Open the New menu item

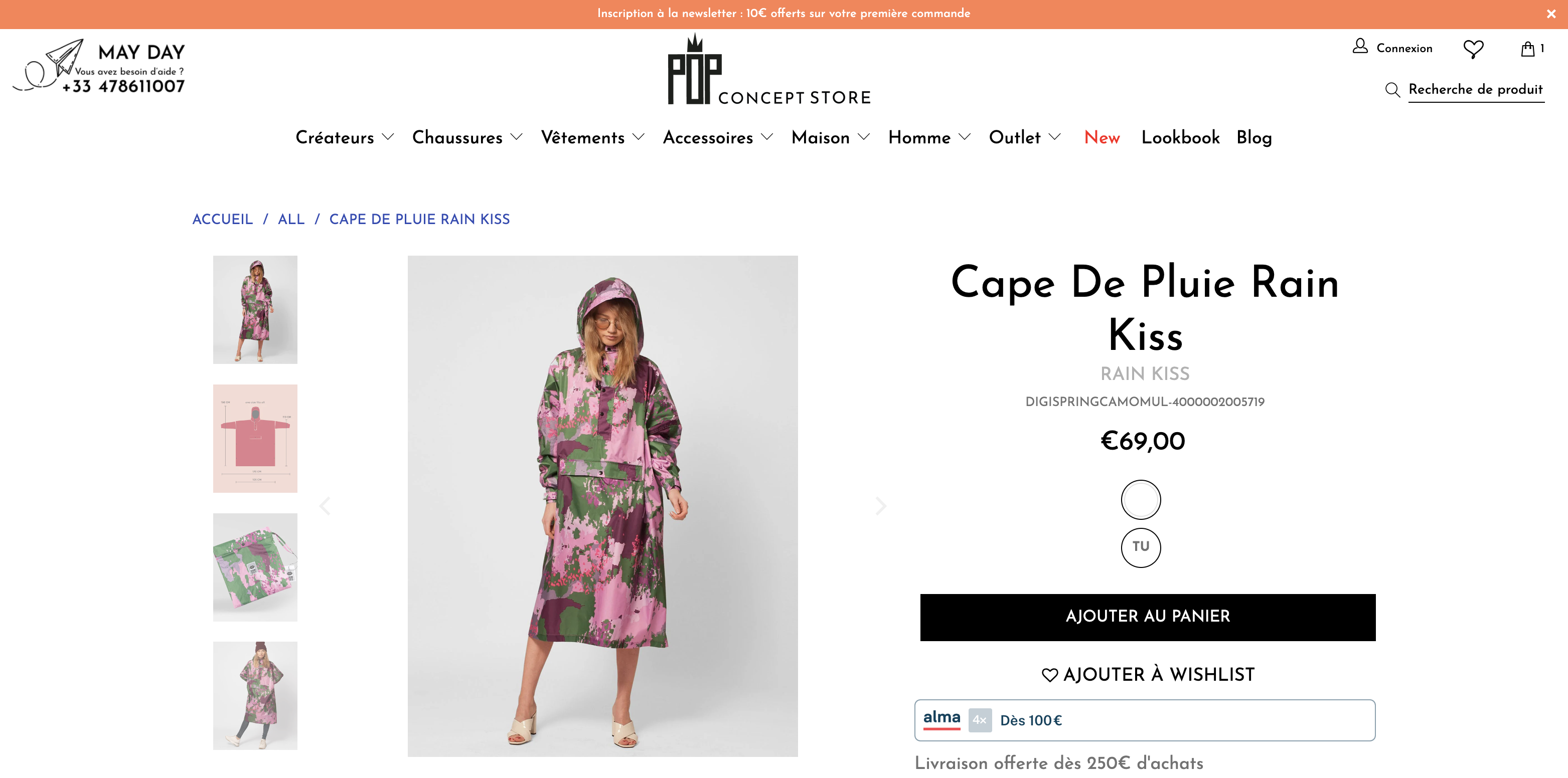[1102, 137]
